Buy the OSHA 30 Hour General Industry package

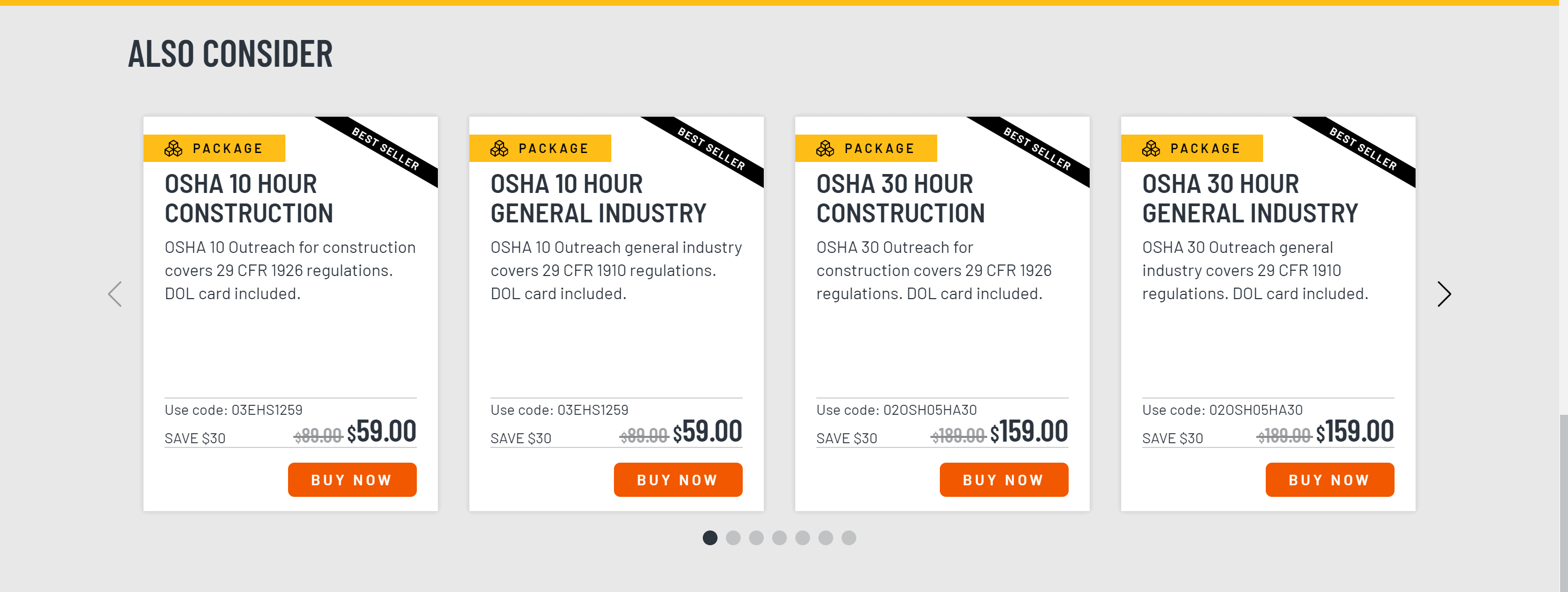[x=1329, y=480]
